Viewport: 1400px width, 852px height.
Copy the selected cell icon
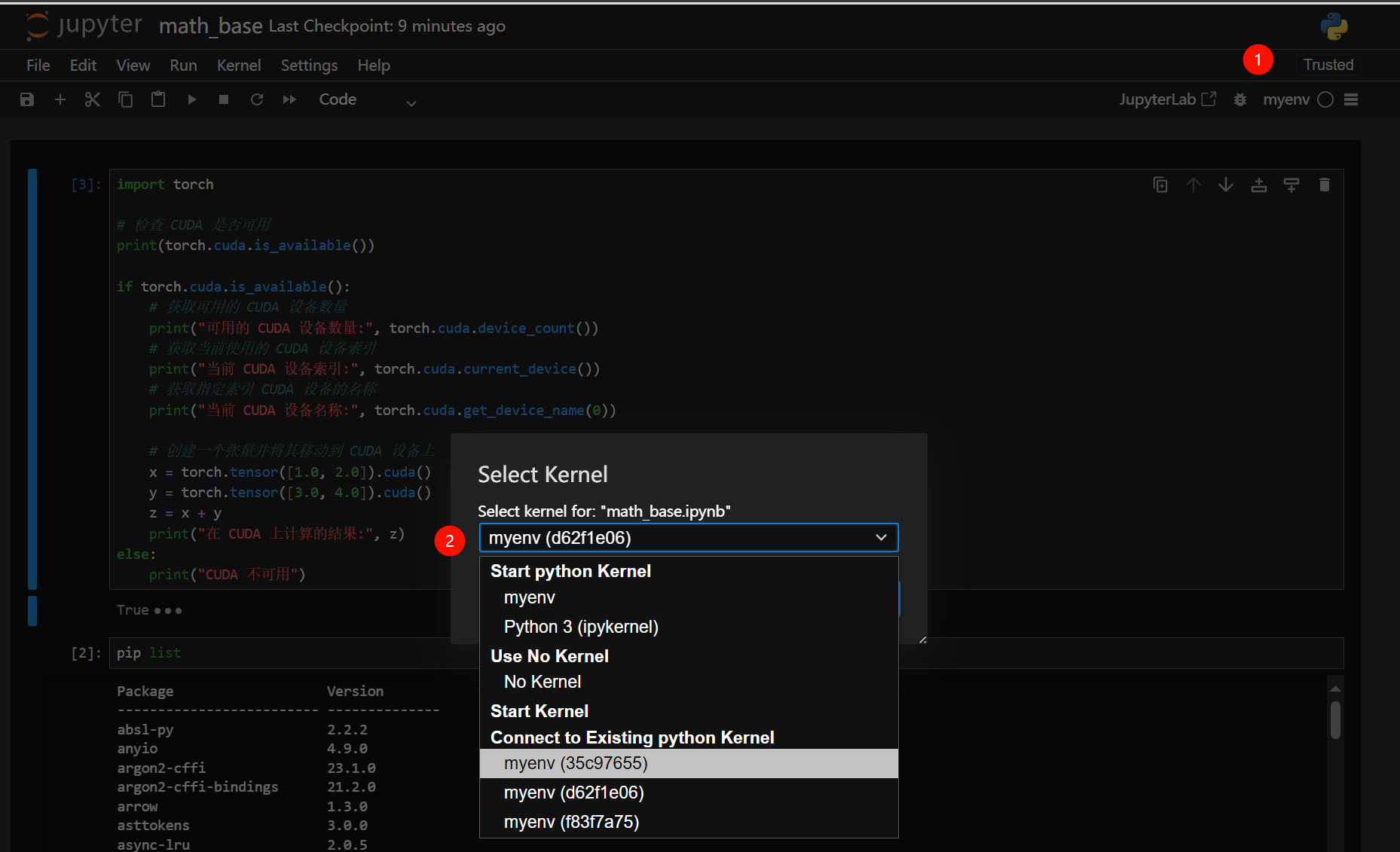(126, 99)
